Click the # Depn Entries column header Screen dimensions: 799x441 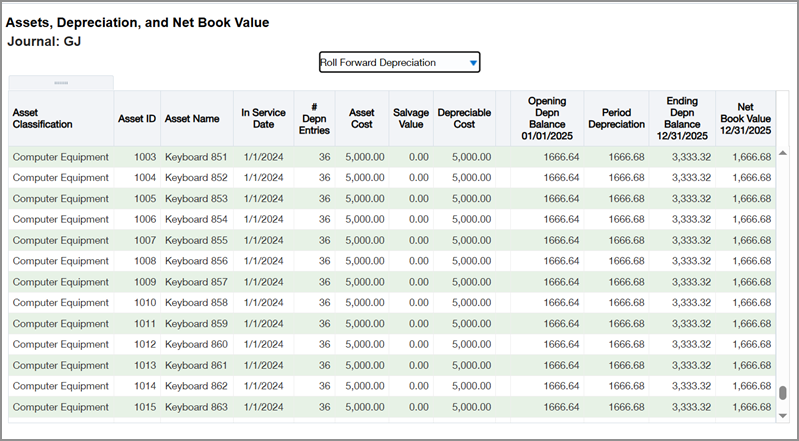pyautogui.click(x=314, y=119)
